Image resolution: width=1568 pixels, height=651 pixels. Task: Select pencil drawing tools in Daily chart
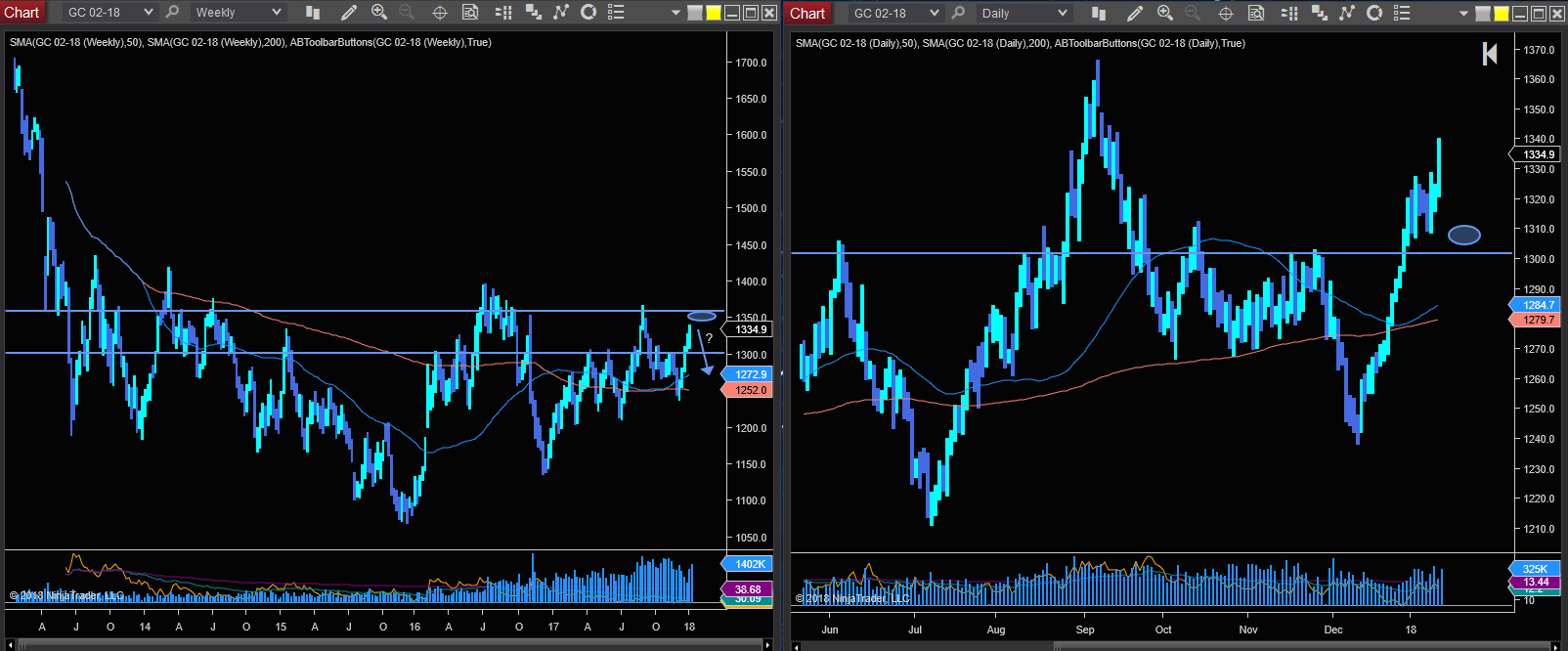[x=1134, y=13]
